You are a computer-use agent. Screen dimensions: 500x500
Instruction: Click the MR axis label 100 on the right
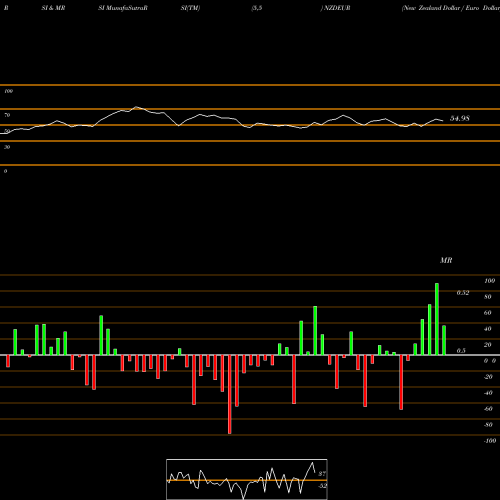pos(489,281)
